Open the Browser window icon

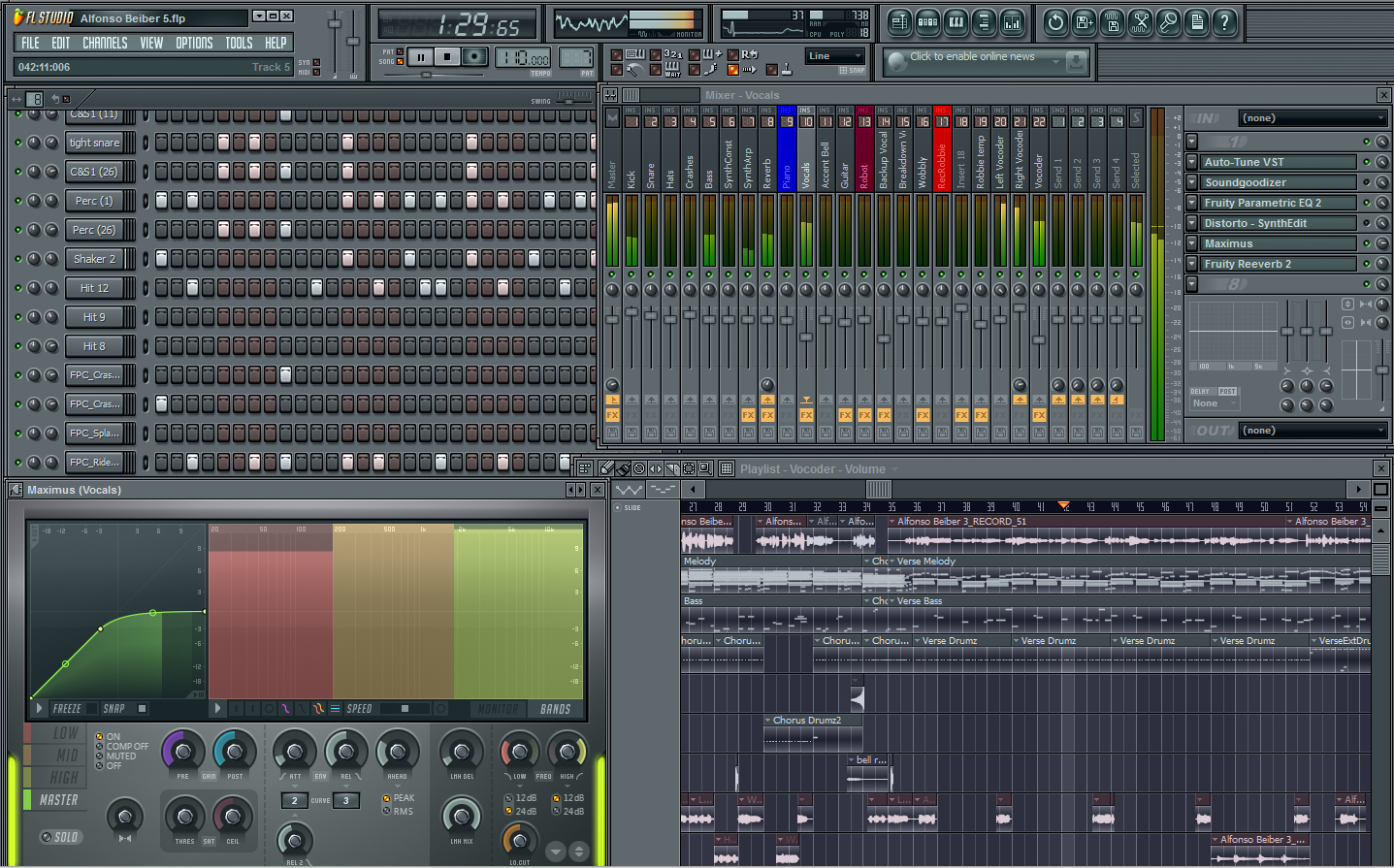[x=984, y=22]
